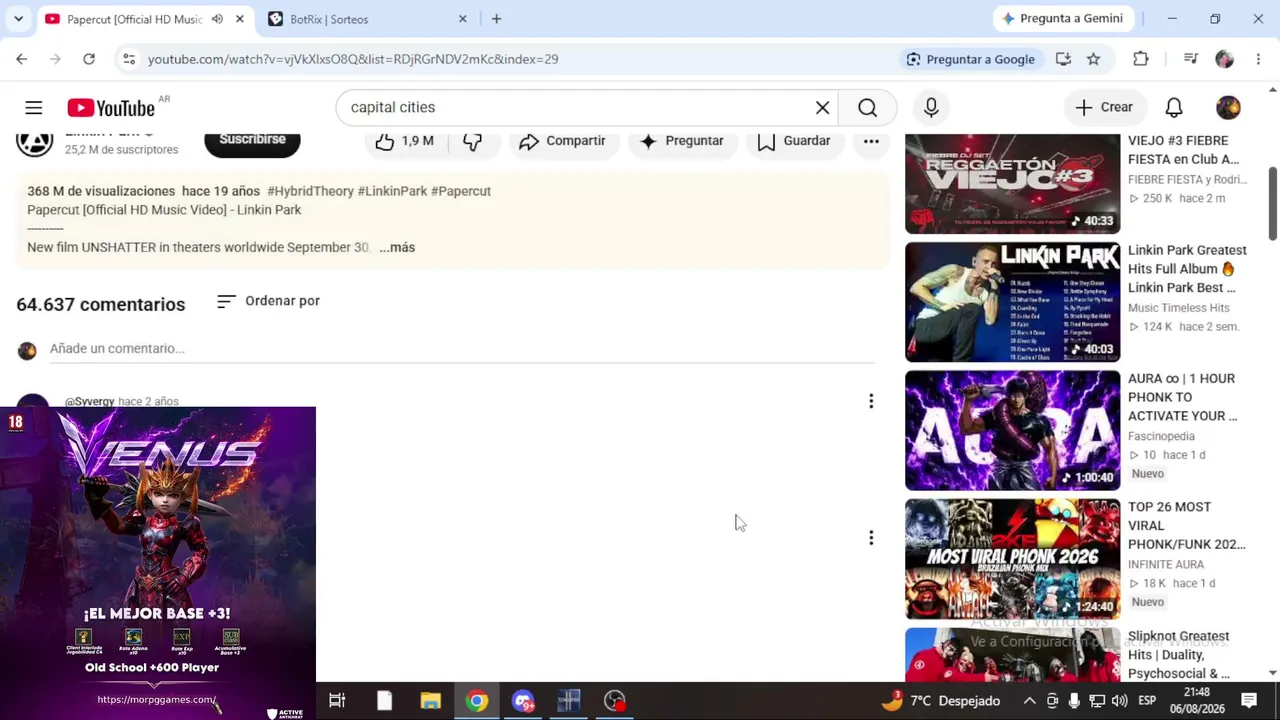The height and width of the screenshot is (720, 1280).
Task: Expand the description with ...más
Action: pyautogui.click(x=397, y=247)
